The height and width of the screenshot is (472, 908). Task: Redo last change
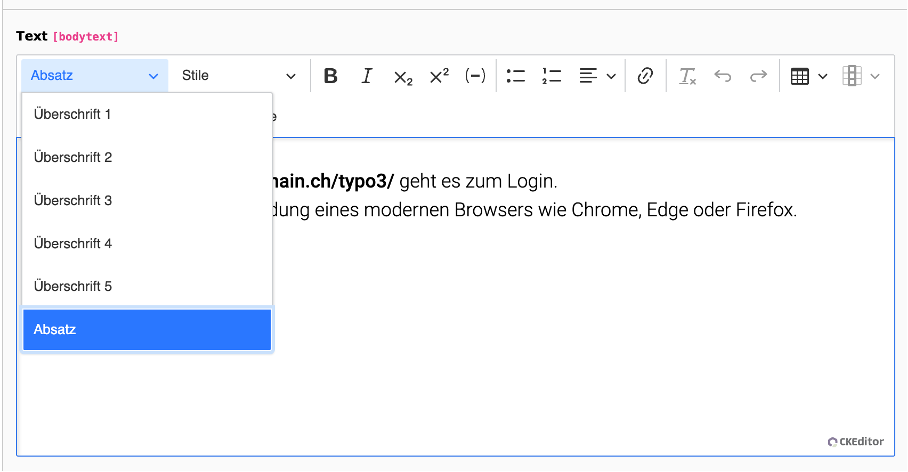tap(758, 76)
